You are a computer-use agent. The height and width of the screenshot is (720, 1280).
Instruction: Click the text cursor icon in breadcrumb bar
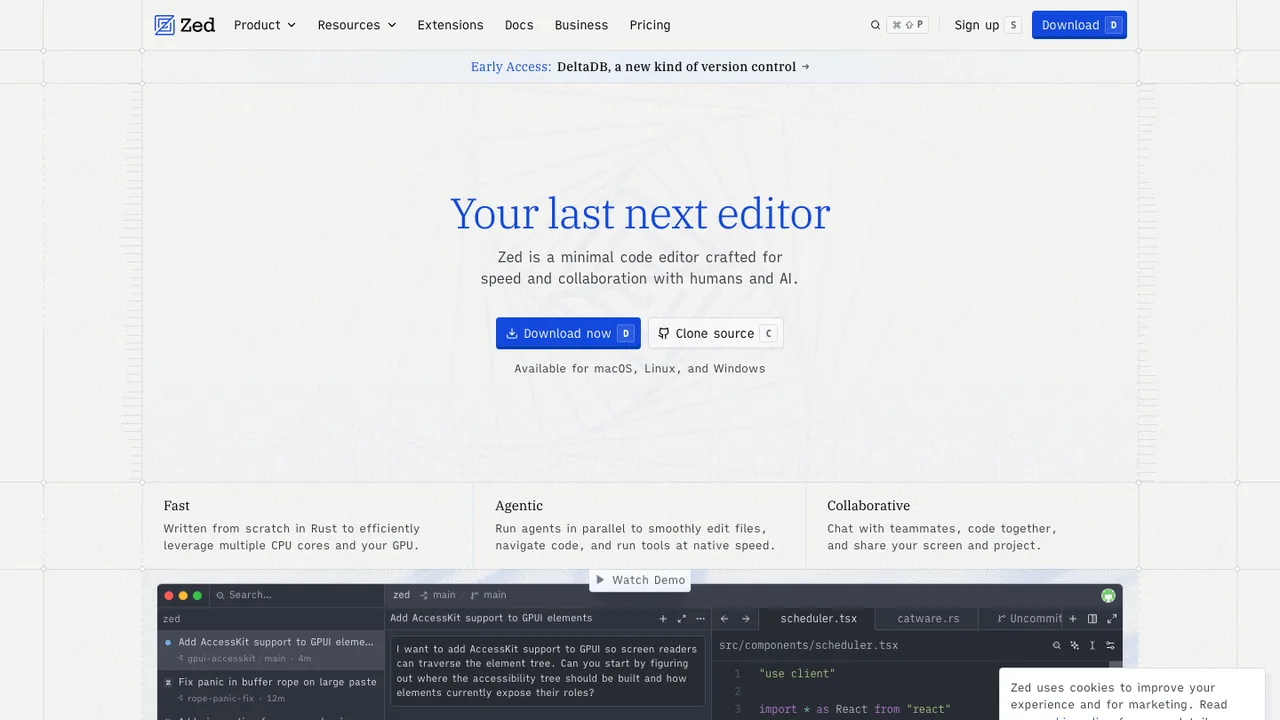click(1093, 646)
